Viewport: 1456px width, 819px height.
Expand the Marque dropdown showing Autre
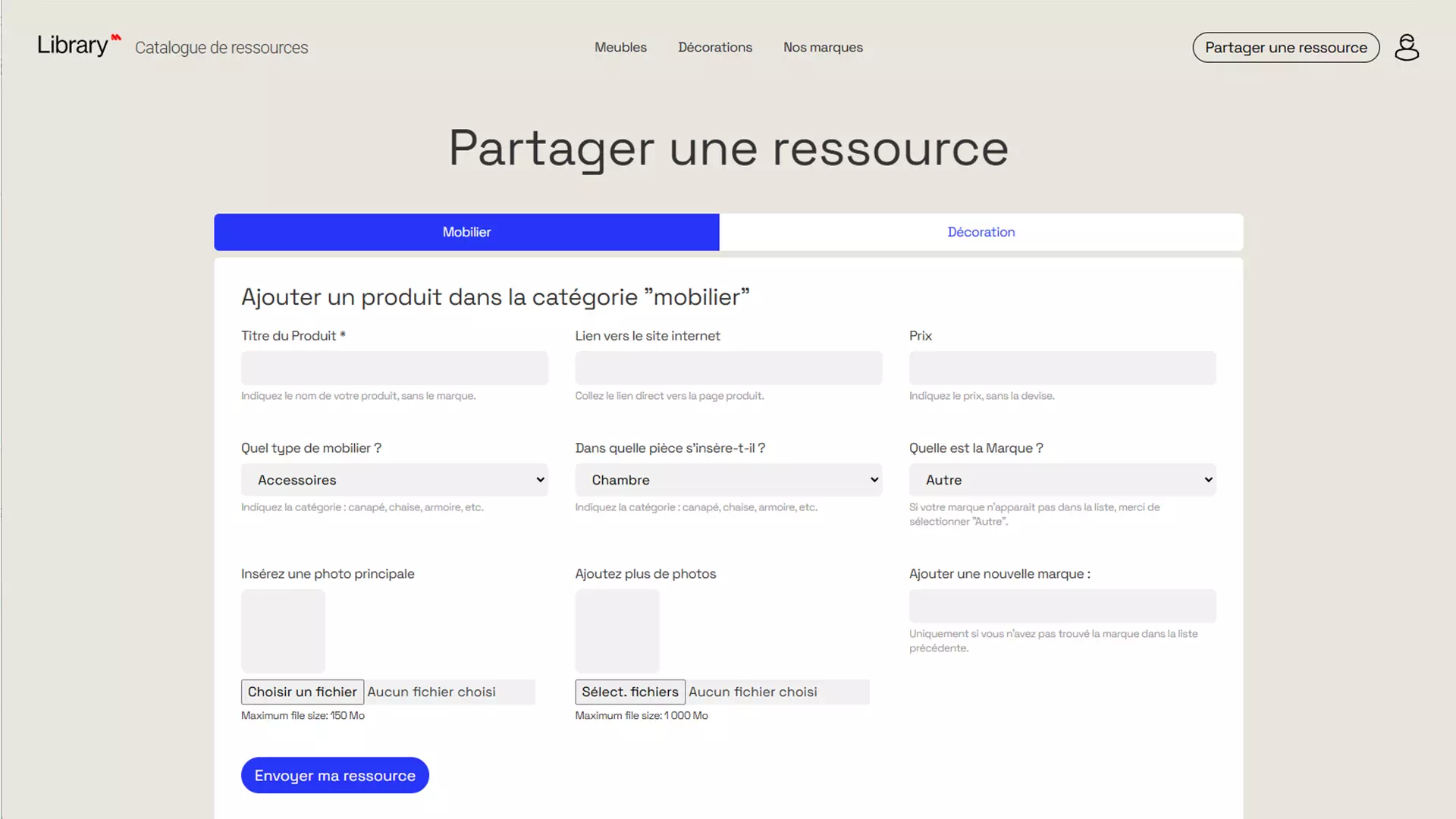coord(1062,480)
